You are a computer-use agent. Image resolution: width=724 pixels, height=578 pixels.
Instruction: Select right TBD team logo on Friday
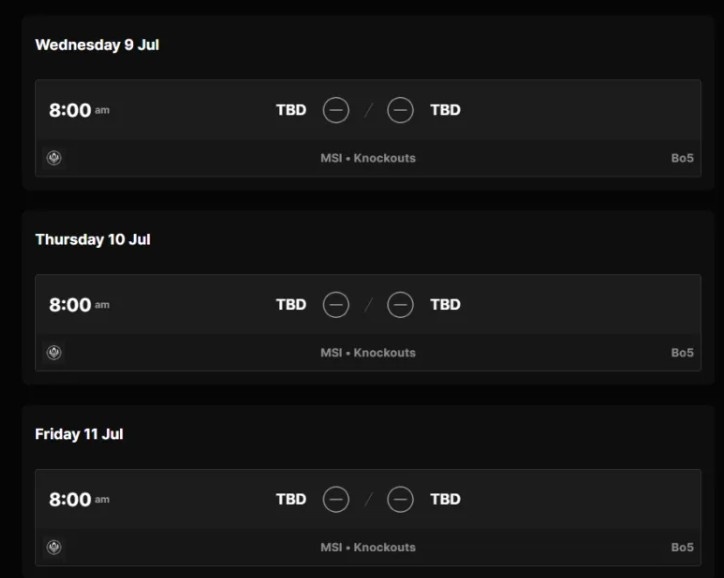(x=400, y=499)
